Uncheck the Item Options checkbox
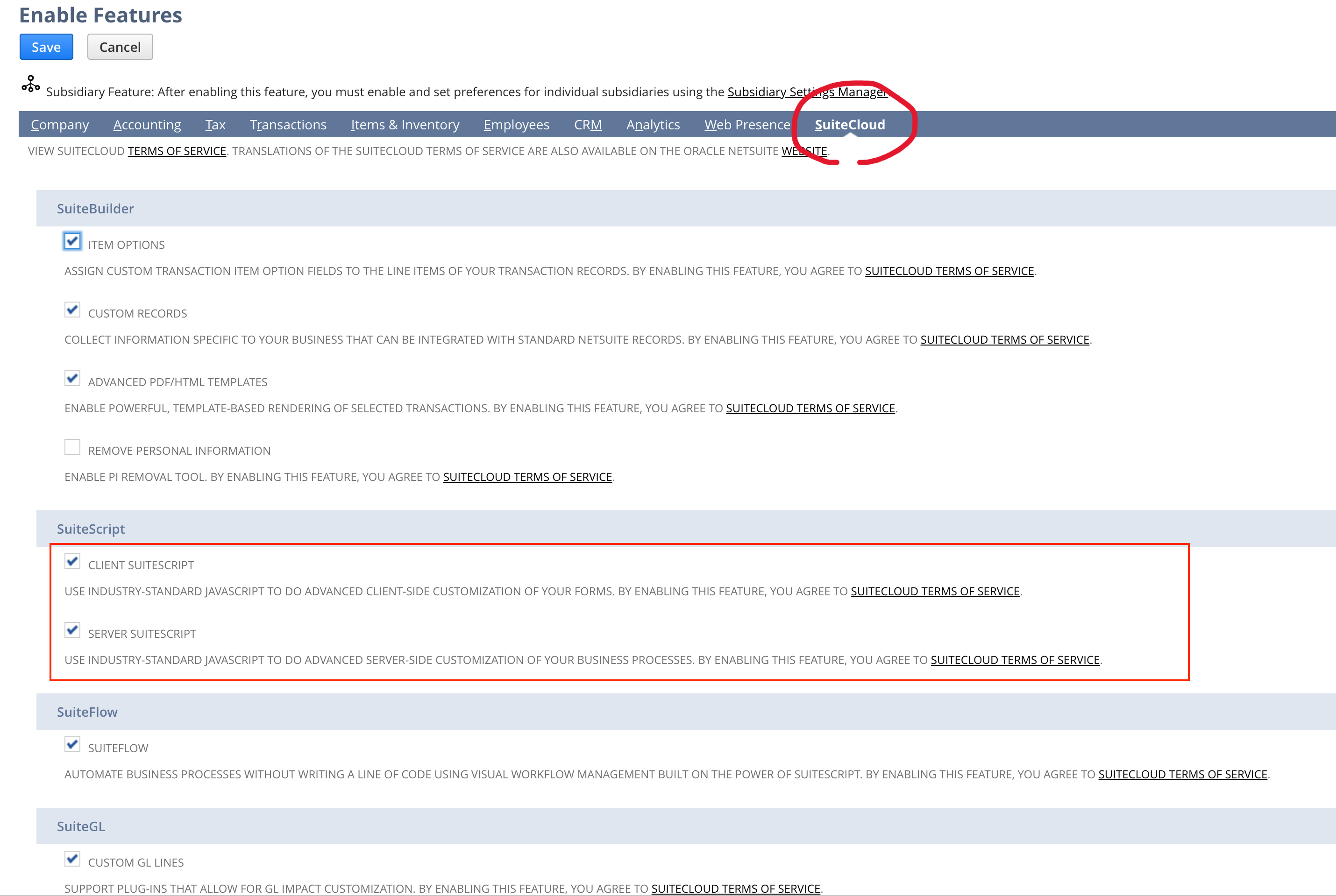Viewport: 1336px width, 896px height. coord(72,241)
